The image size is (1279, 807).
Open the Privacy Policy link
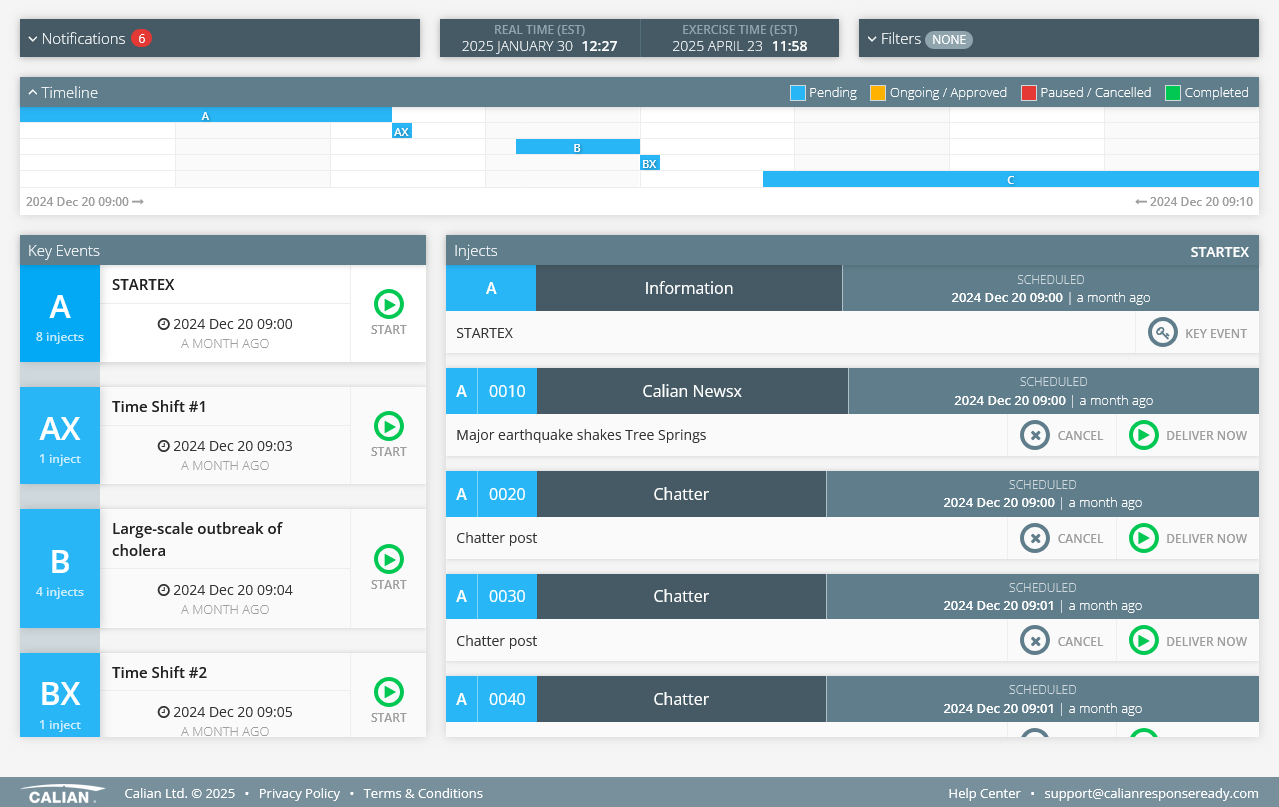299,793
